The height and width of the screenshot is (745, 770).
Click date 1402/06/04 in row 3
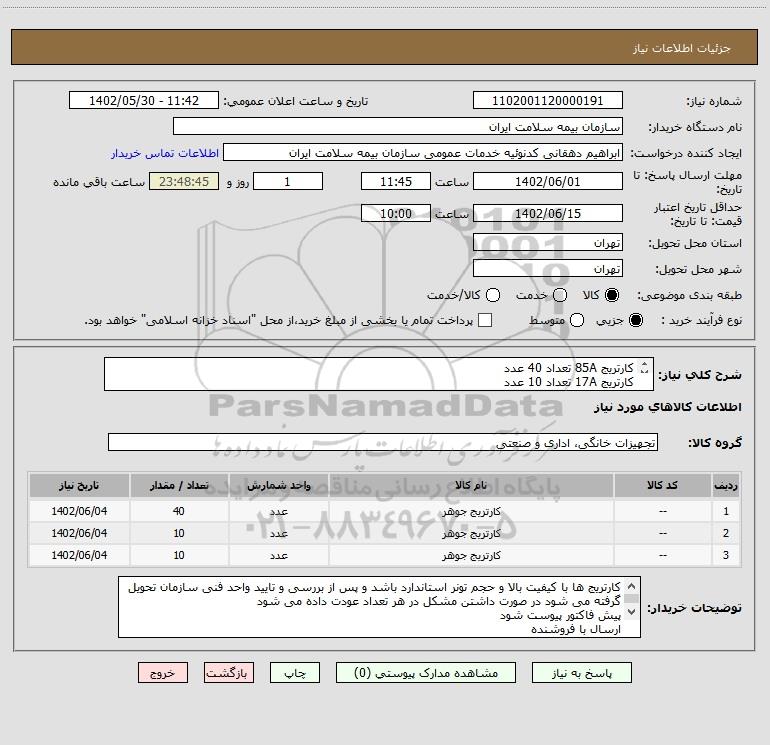pos(79,555)
